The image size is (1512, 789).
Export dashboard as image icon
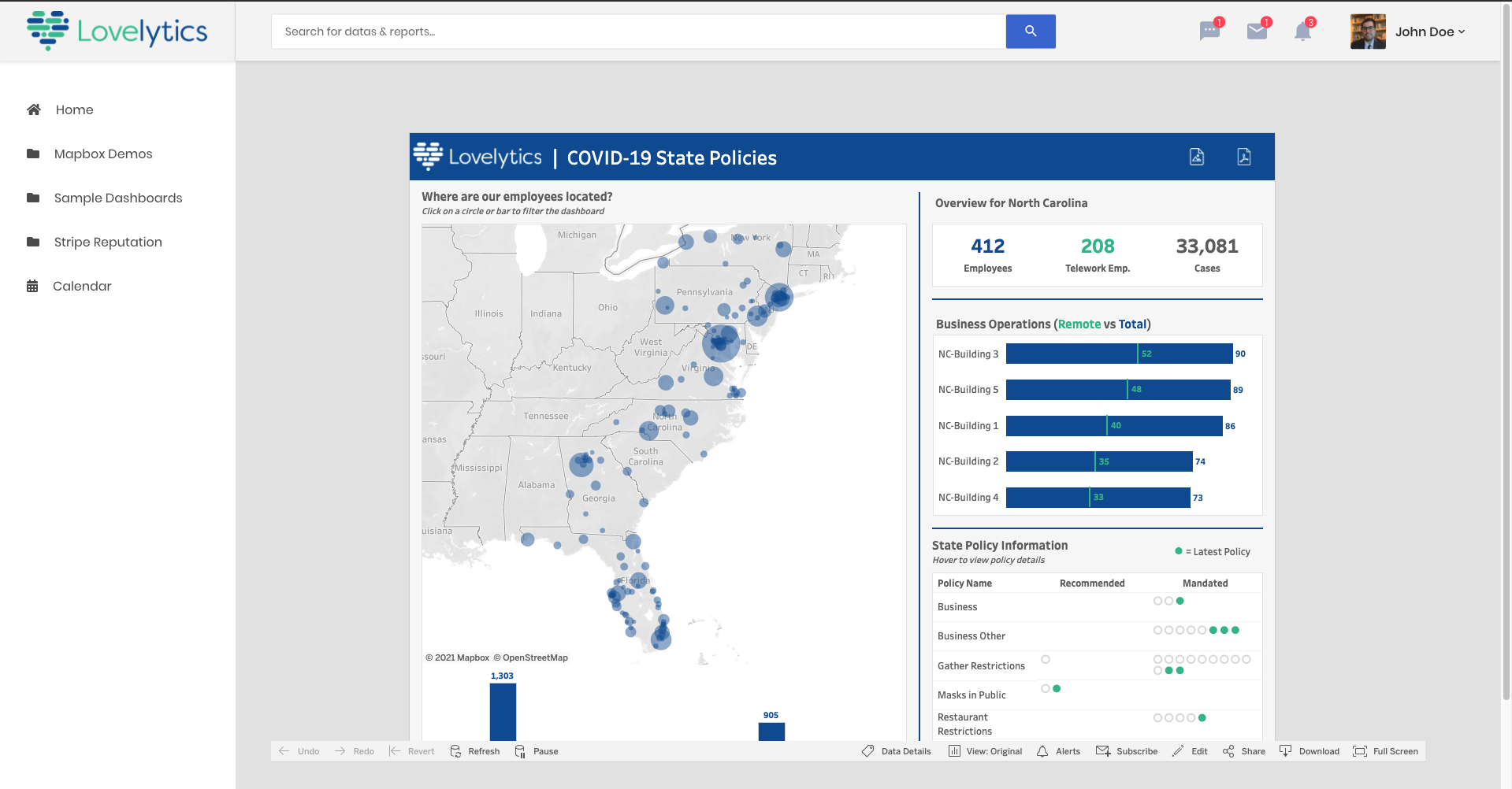(1196, 157)
